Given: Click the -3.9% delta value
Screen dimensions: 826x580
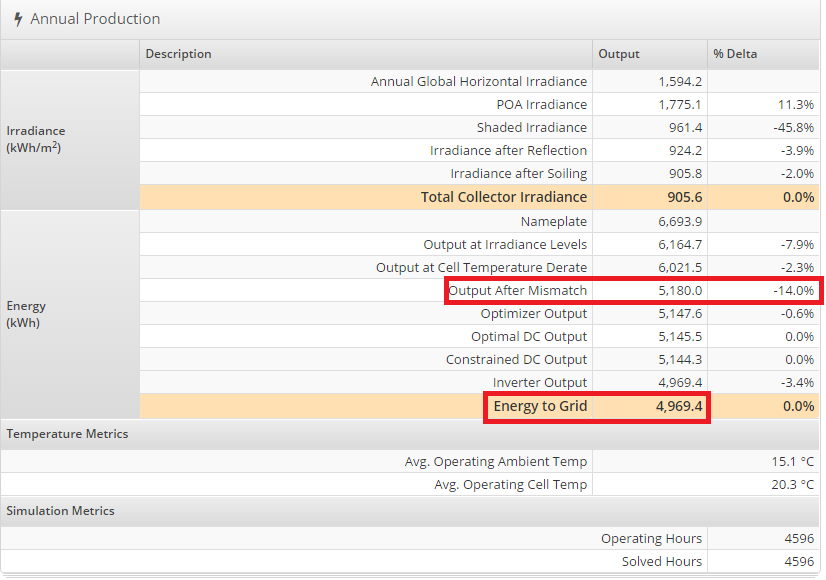Looking at the screenshot, I should click(797, 151).
